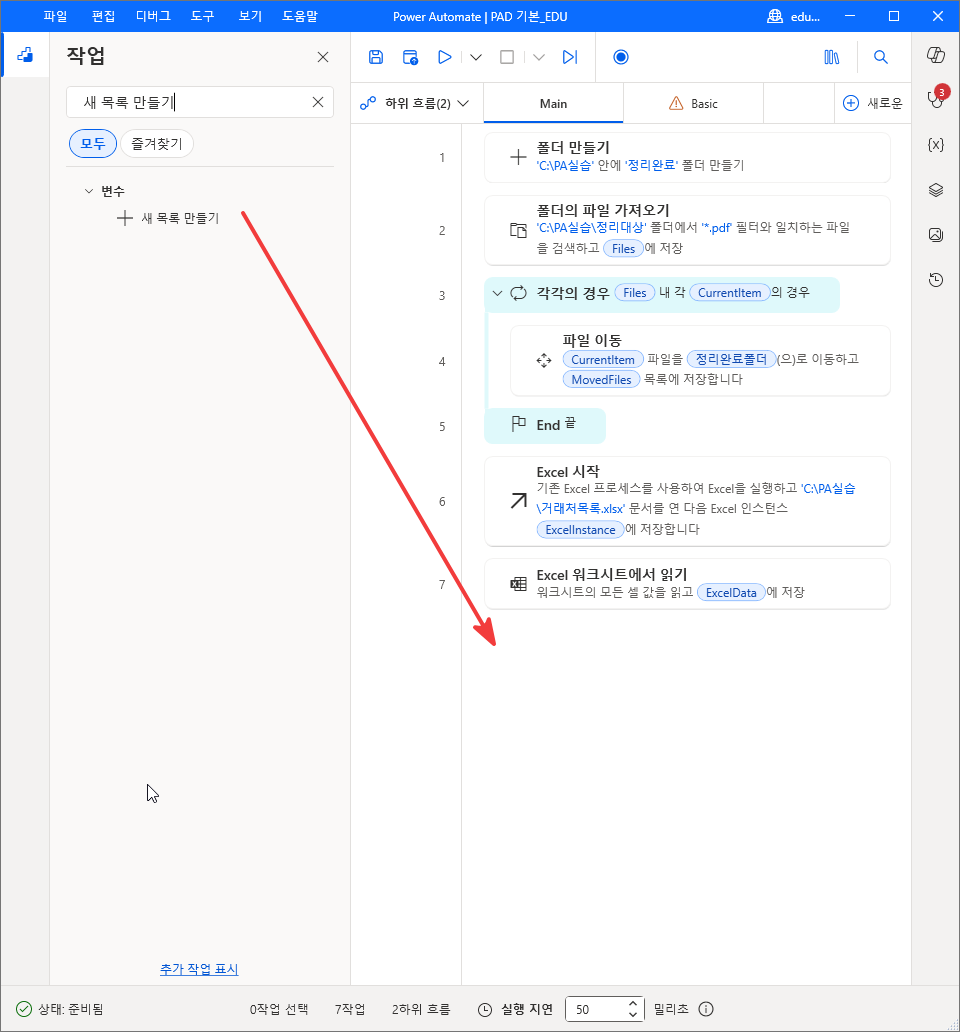
Task: Click the 'C:\PA실습' path in step 1
Action: pyautogui.click(x=565, y=165)
